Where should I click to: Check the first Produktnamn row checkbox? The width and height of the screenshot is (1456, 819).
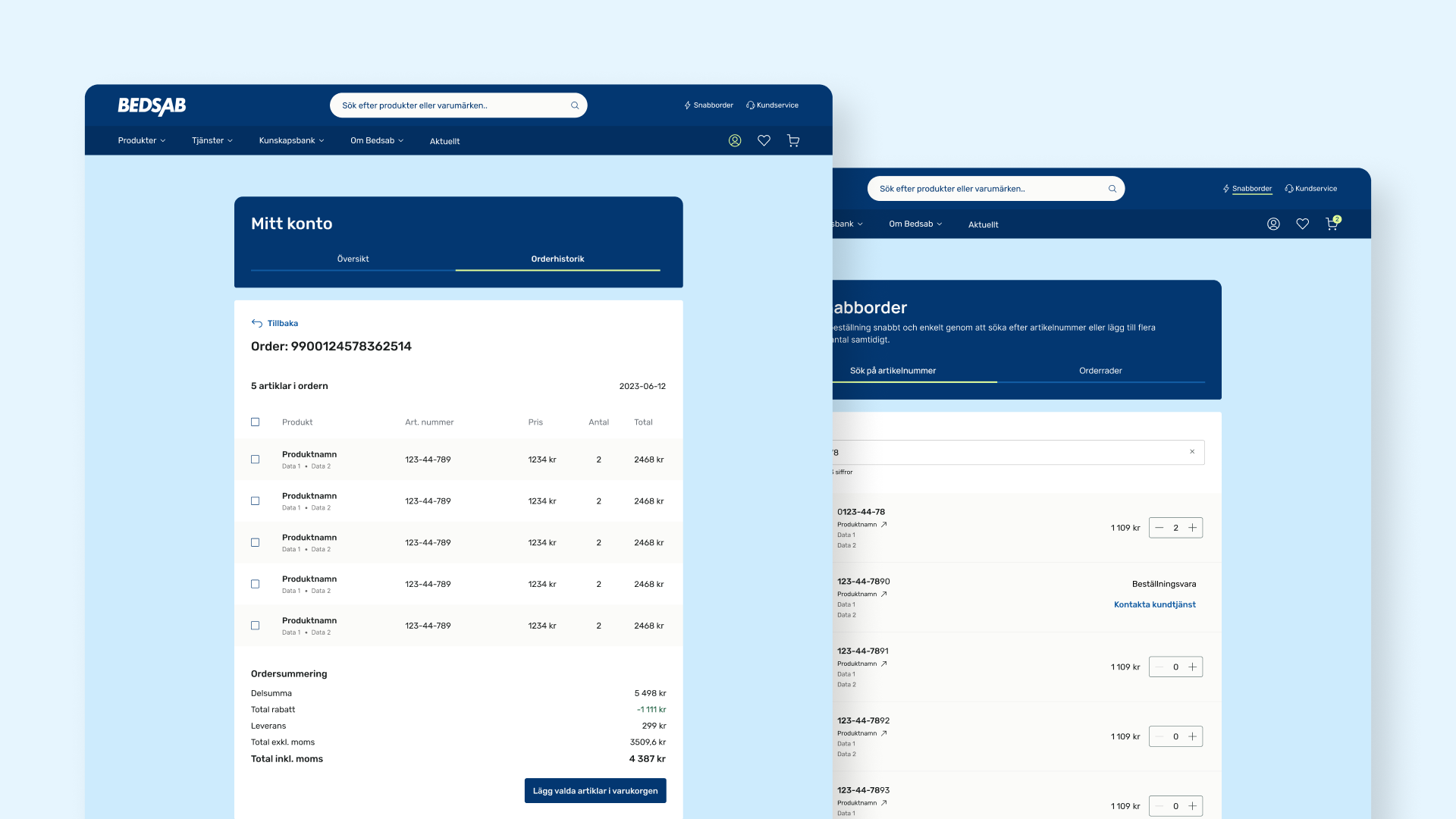[x=256, y=460]
